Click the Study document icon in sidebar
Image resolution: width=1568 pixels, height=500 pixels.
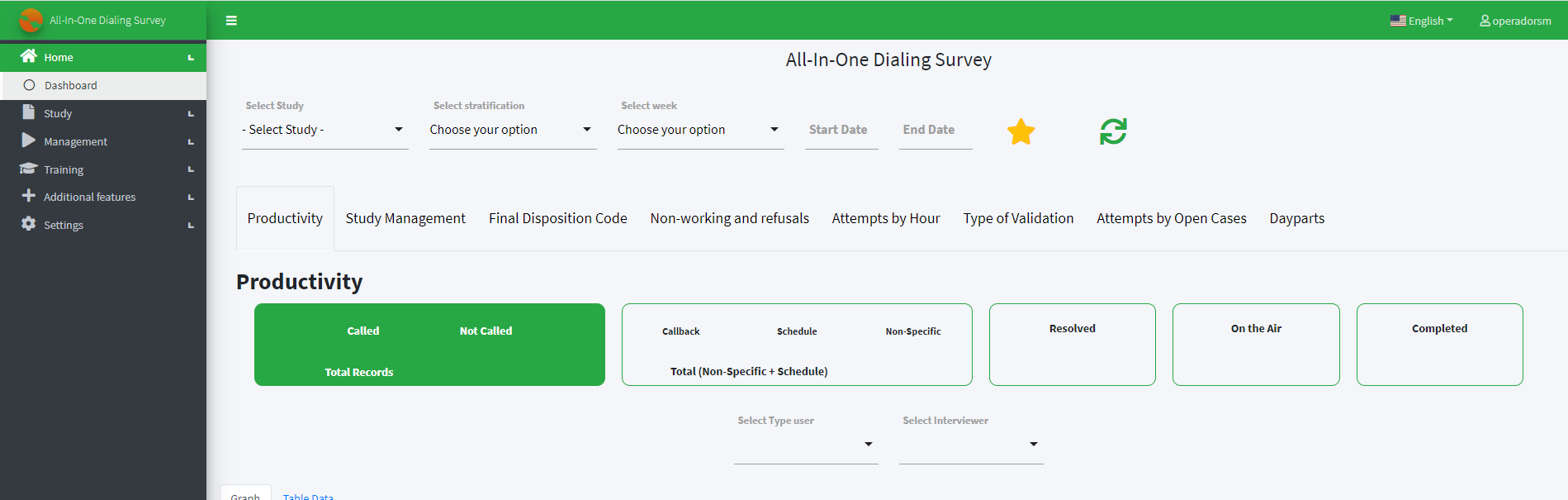[x=29, y=112]
